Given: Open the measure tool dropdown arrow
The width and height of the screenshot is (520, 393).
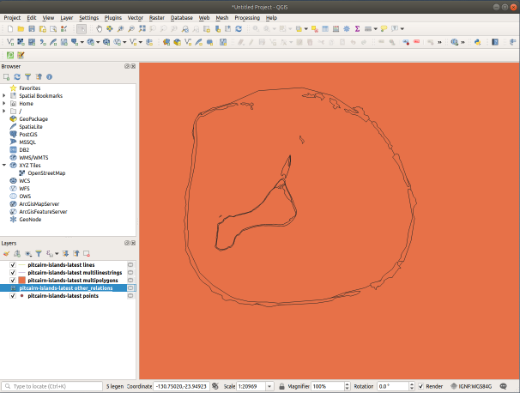Looking at the screenshot, I should coord(375,29).
